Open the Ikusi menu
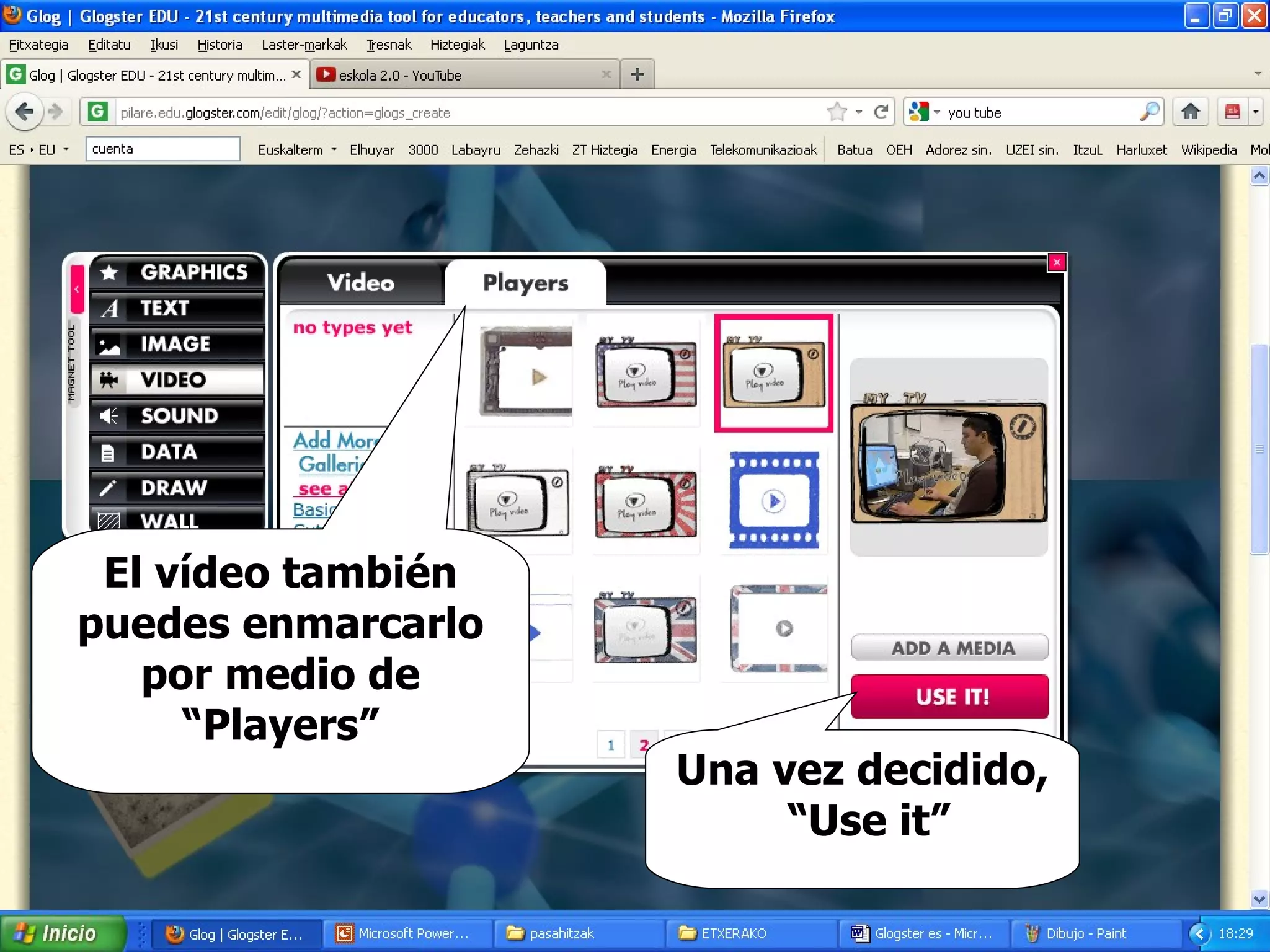This screenshot has width=1270, height=952. (164, 45)
